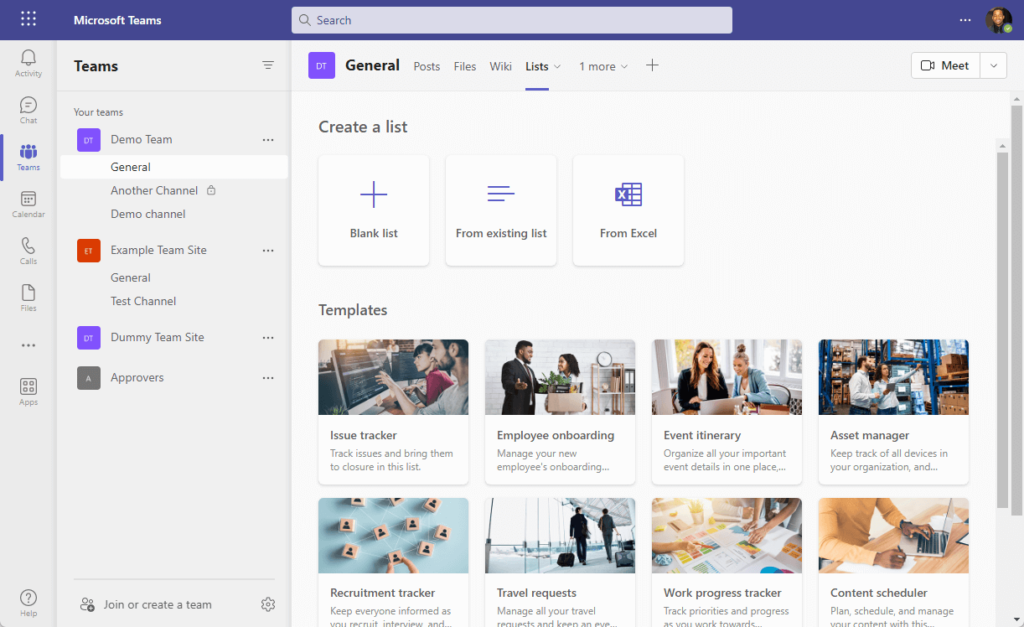This screenshot has height=627, width=1024.
Task: Open the Calls phone icon
Action: point(28,251)
